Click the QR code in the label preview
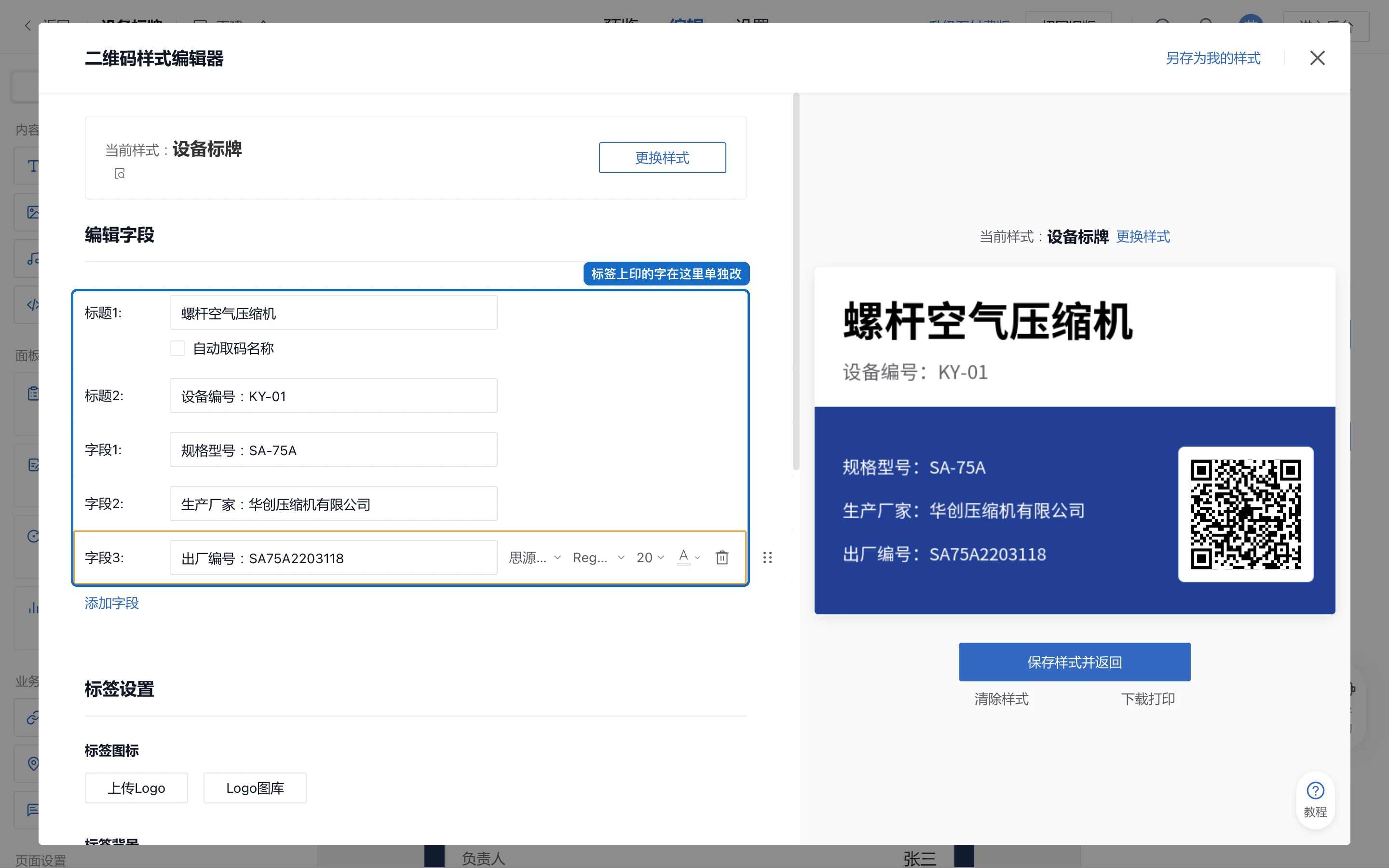 coord(1245,514)
